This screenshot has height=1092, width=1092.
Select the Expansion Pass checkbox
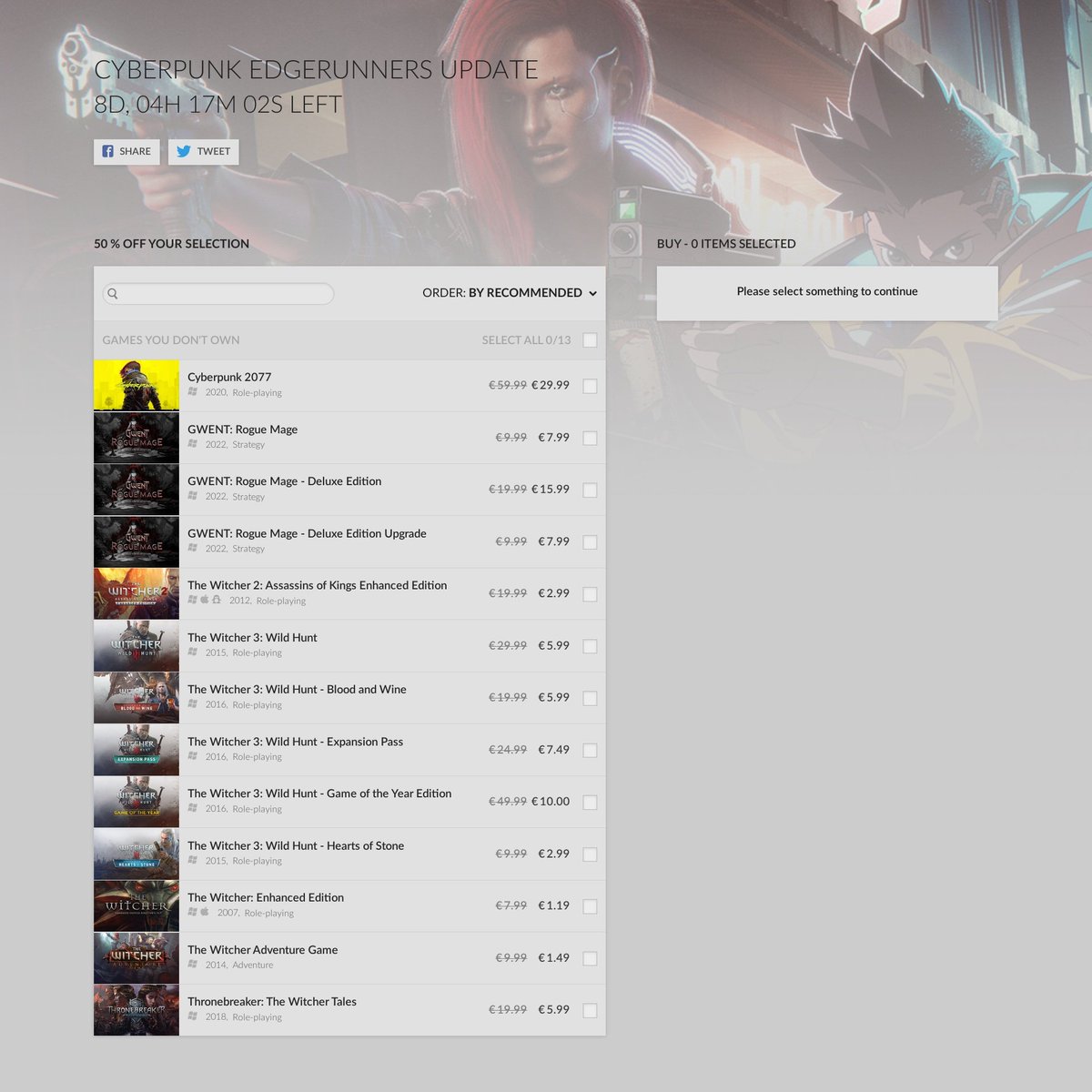(x=590, y=751)
